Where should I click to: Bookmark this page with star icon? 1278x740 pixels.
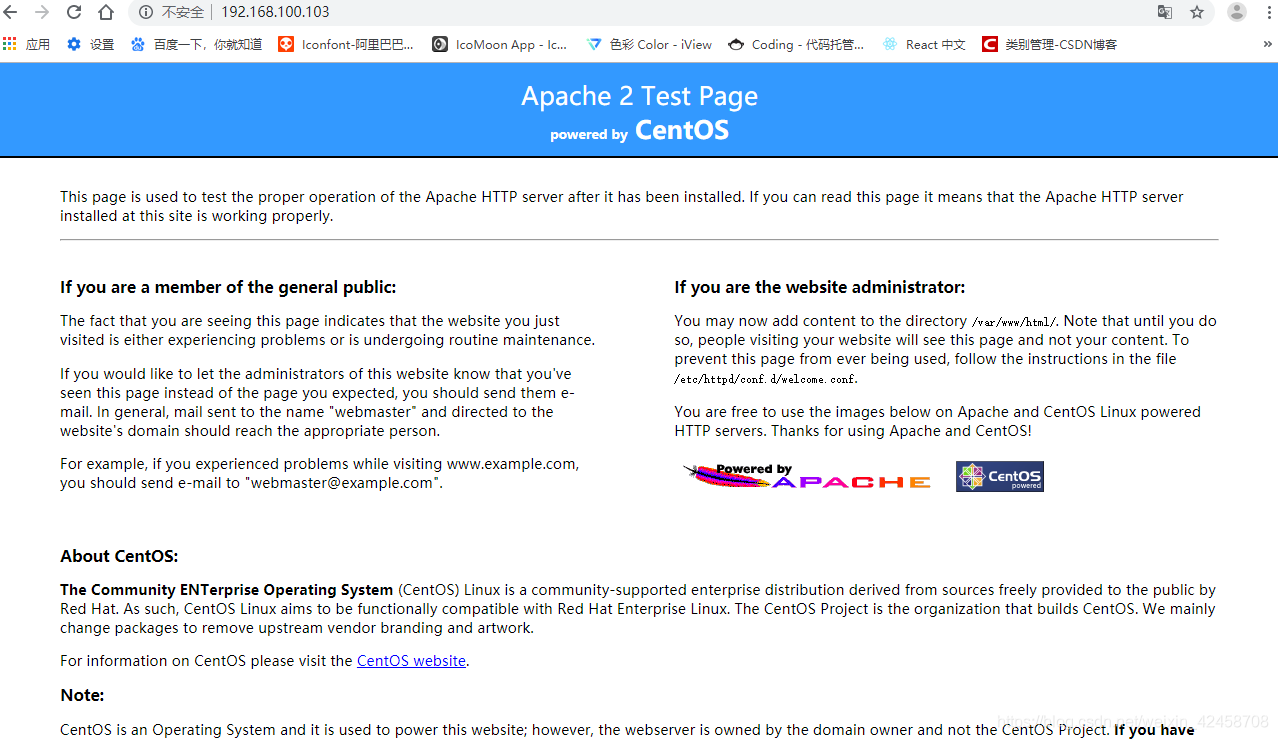click(x=1197, y=12)
